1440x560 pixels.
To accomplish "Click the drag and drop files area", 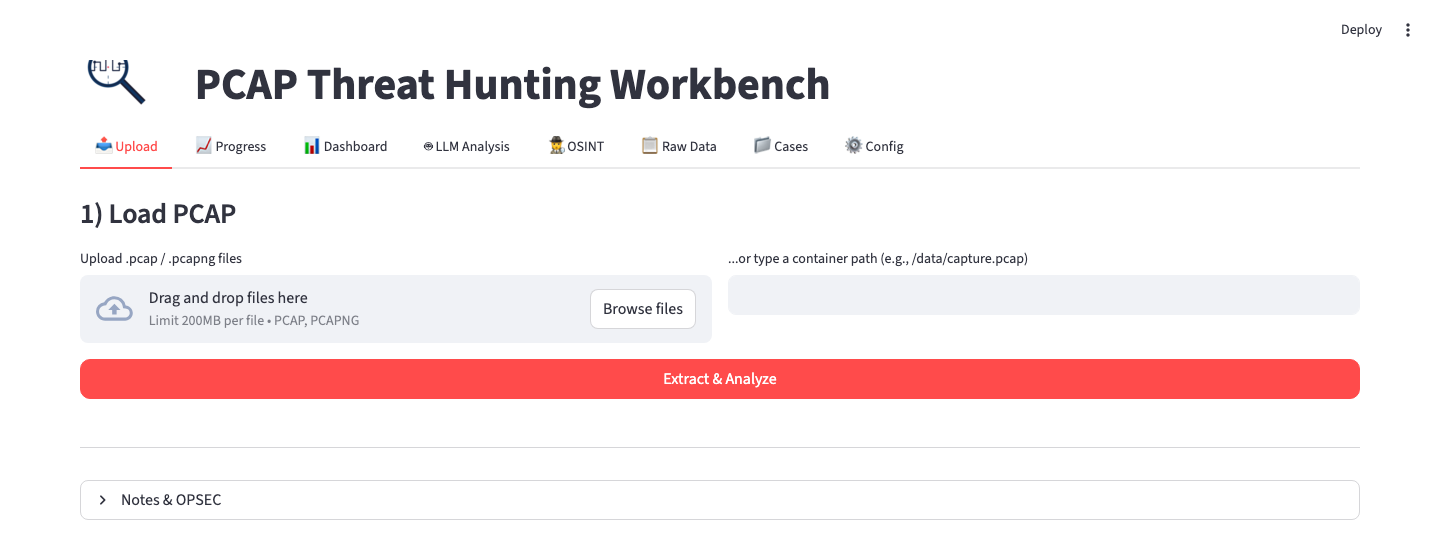I will (396, 309).
